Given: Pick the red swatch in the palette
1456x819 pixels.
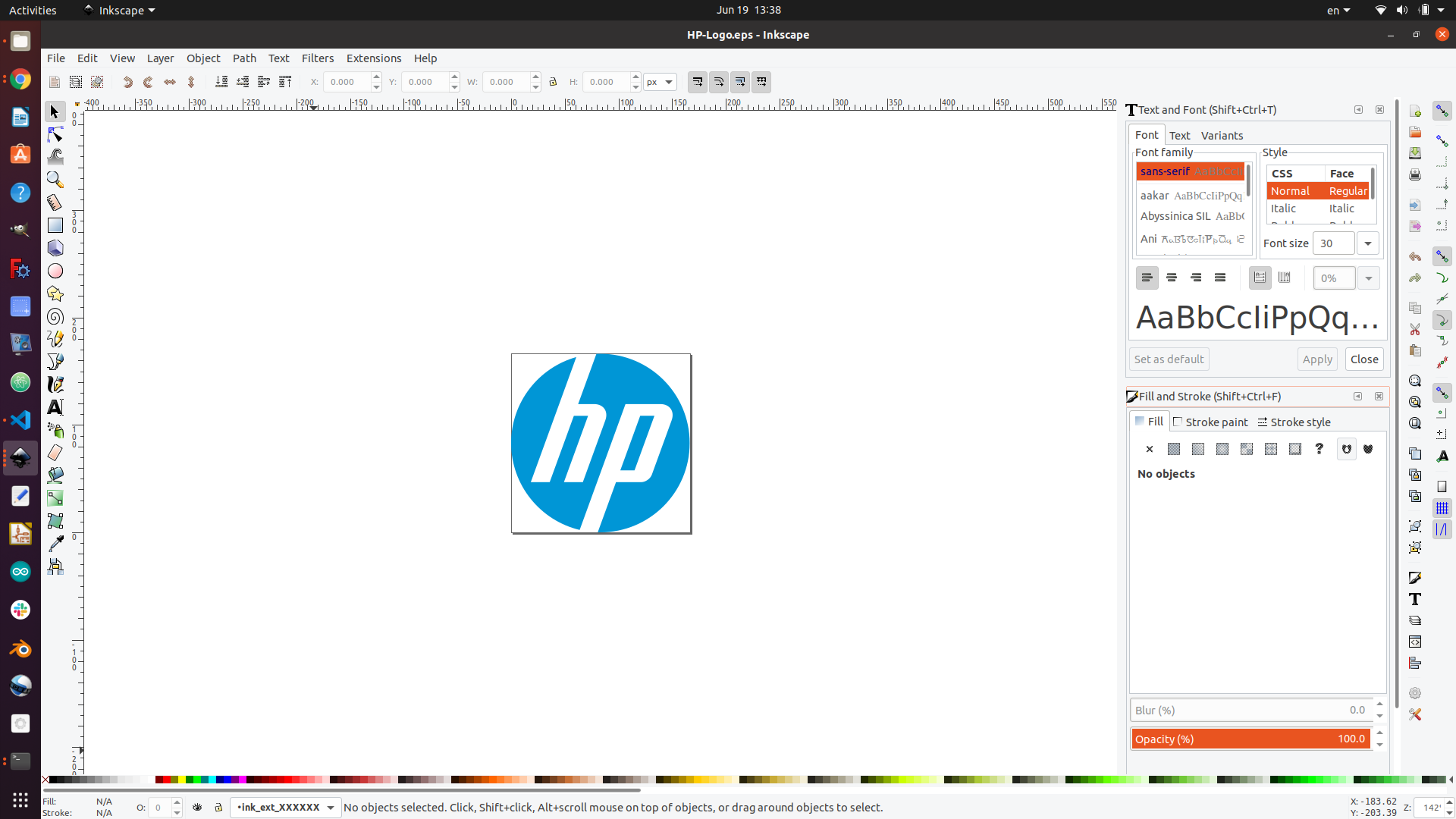Looking at the screenshot, I should (167, 780).
